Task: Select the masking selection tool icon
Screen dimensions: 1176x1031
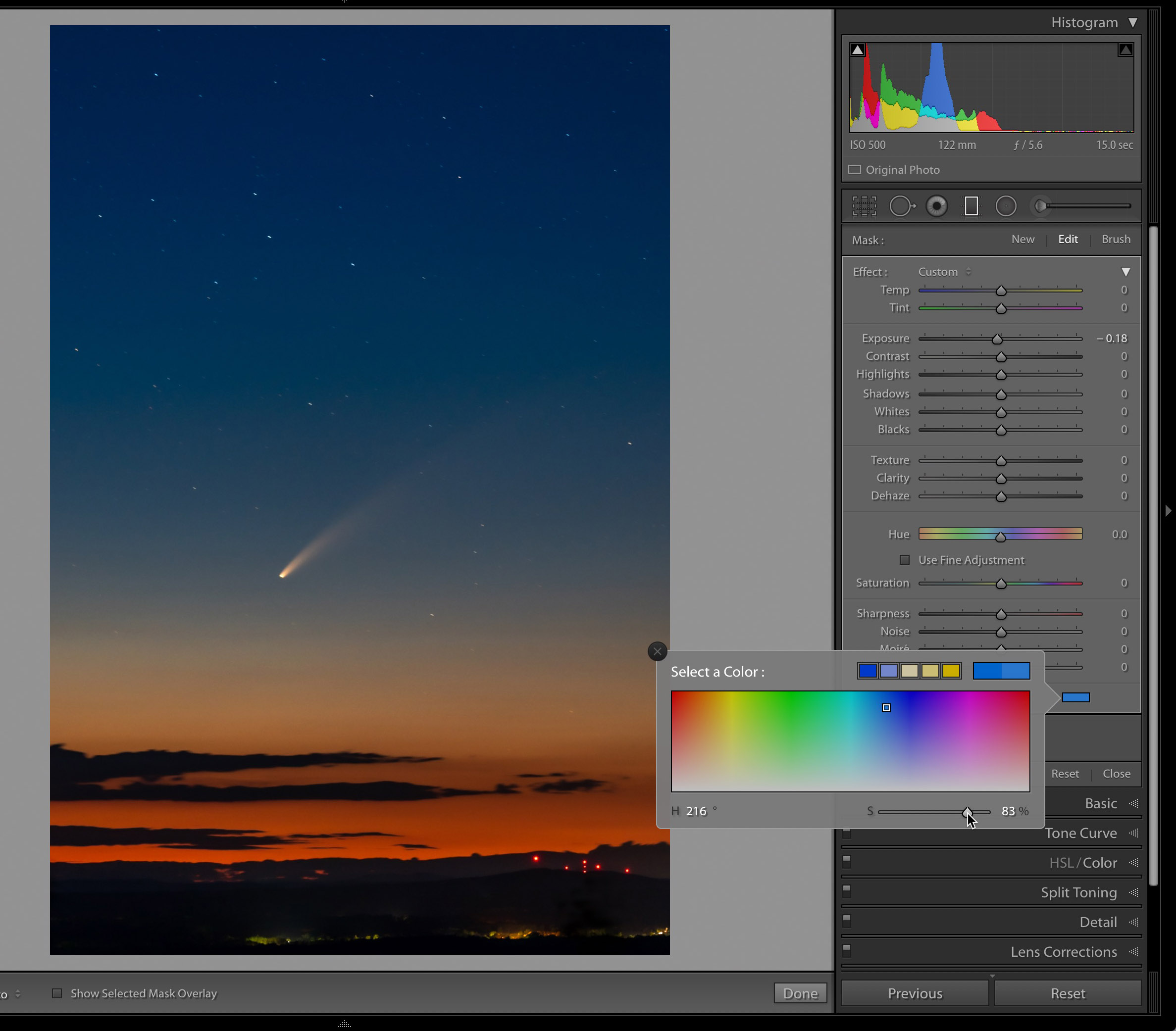Action: click(x=865, y=206)
